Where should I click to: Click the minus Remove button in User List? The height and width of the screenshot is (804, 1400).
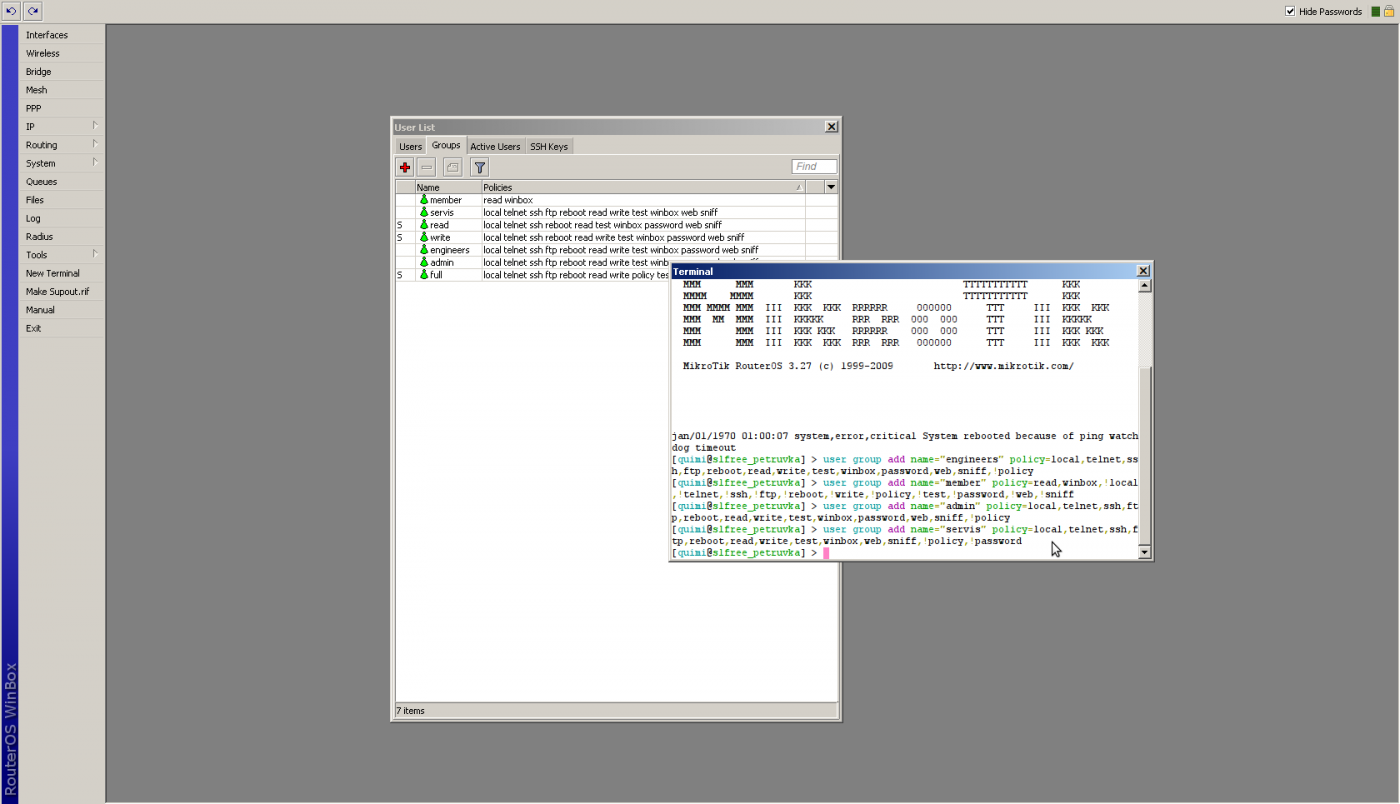pyautogui.click(x=427, y=167)
